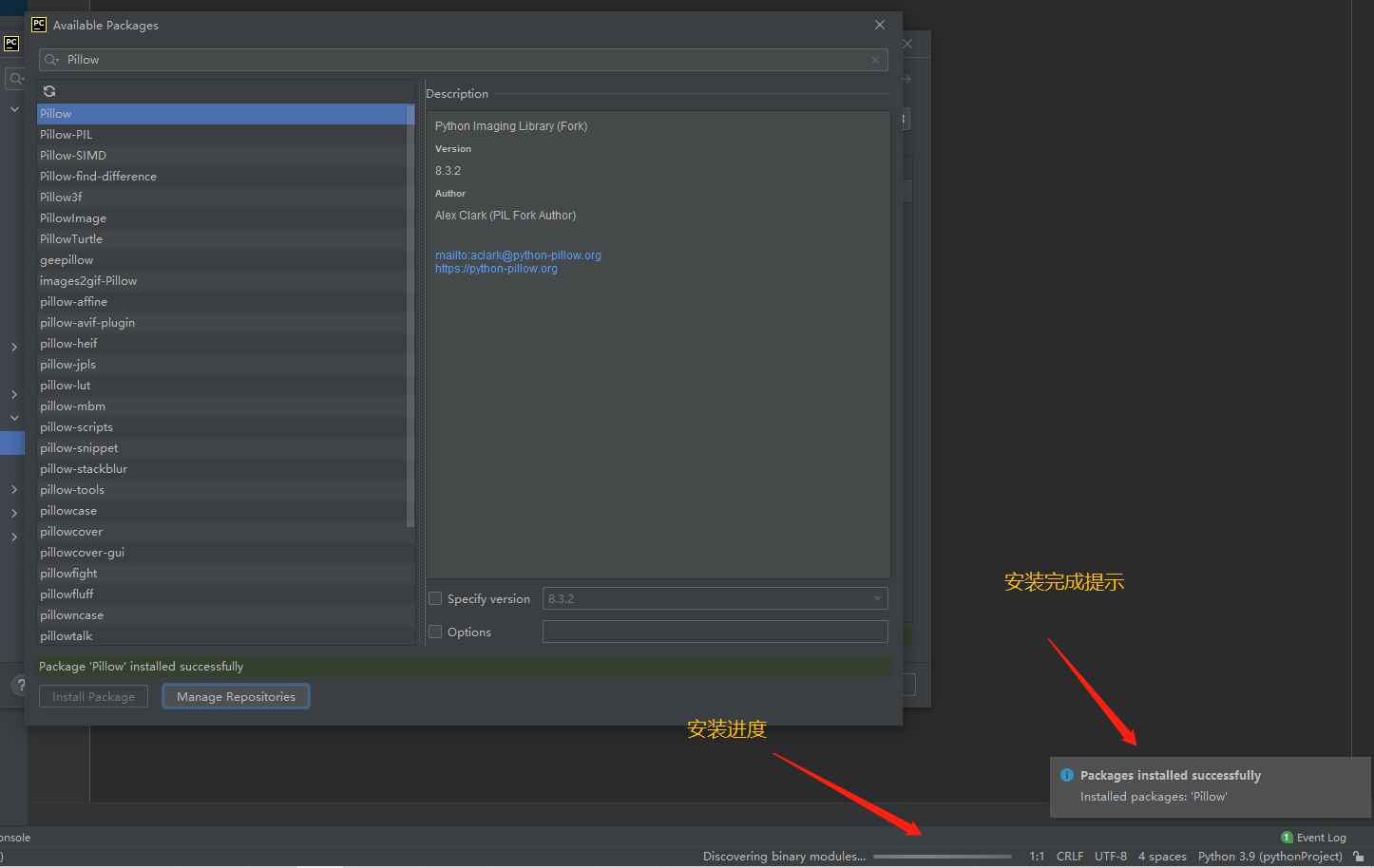Clear the Pillow search text
The width and height of the screenshot is (1374, 868).
875,60
